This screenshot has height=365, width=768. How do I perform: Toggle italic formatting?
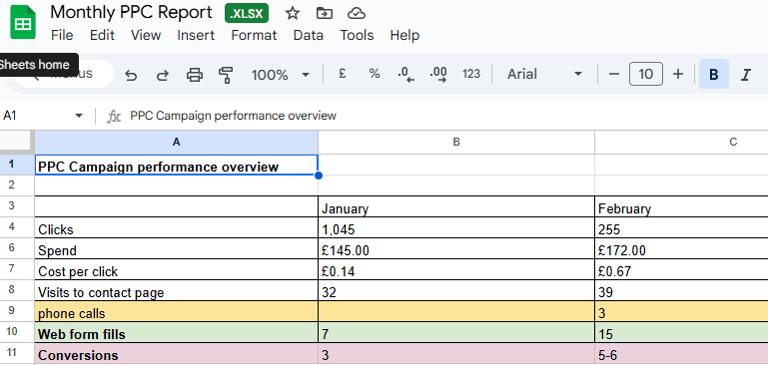coord(745,74)
